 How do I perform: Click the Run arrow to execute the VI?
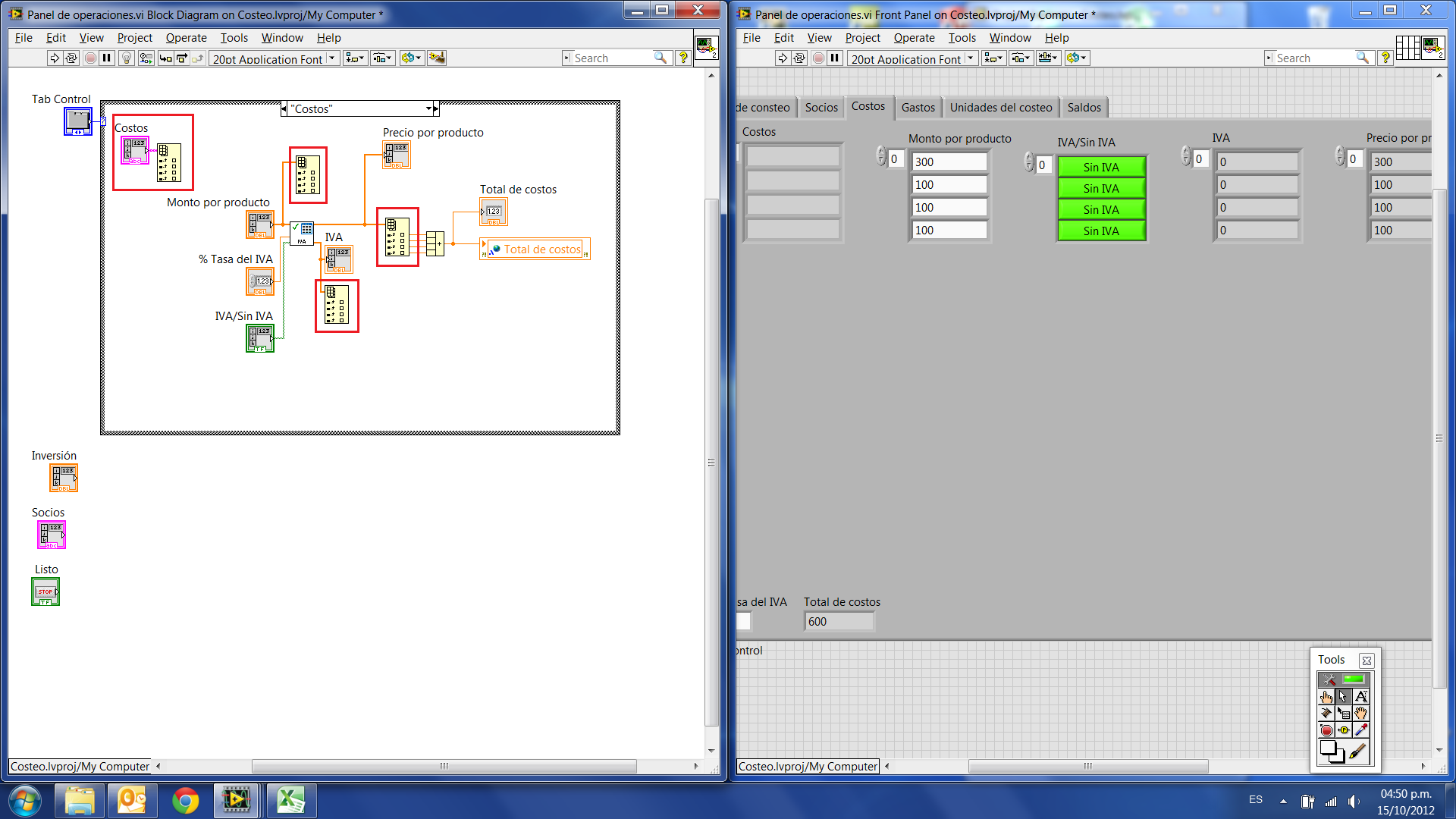(x=55, y=58)
